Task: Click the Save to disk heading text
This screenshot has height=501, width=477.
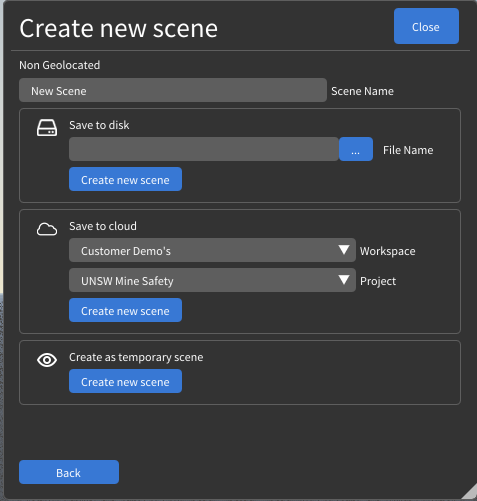Action: [99, 125]
